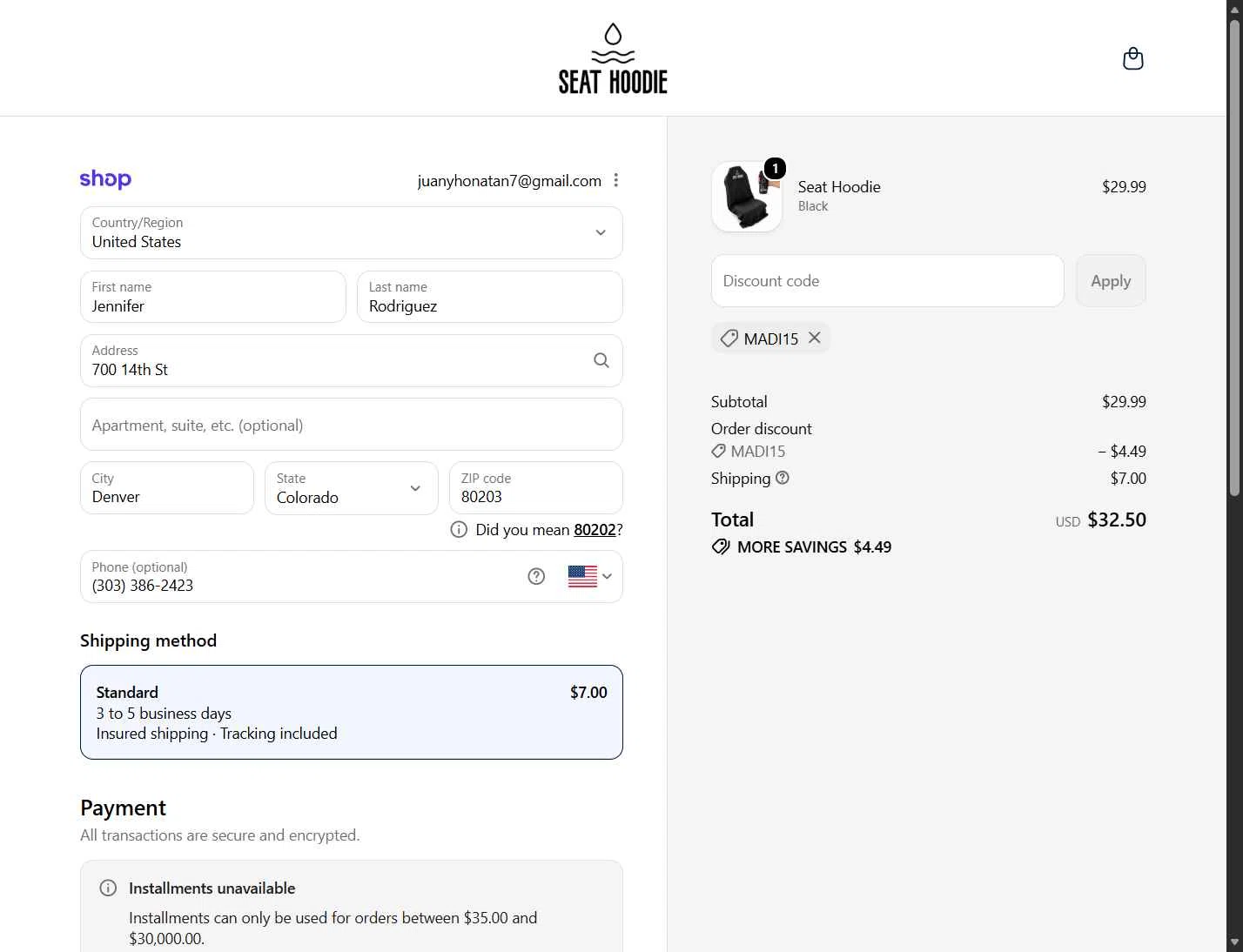Click the Shop pay logo
Screen dimensions: 1243x952
105,179
